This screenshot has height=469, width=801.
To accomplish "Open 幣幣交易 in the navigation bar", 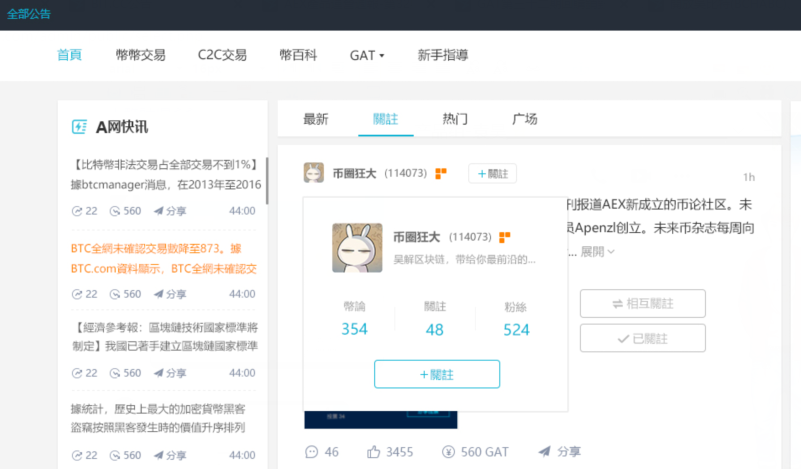I will pyautogui.click(x=140, y=55).
